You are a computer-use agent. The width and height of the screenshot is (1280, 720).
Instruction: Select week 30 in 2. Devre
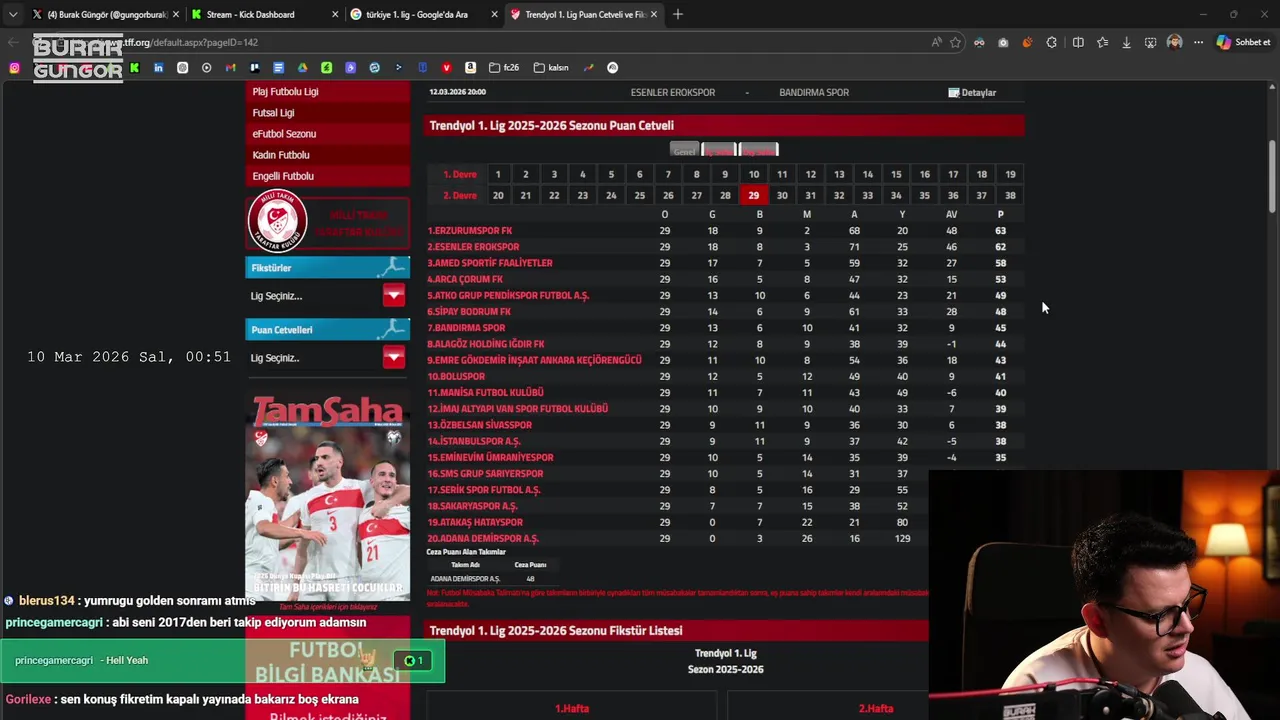point(782,195)
